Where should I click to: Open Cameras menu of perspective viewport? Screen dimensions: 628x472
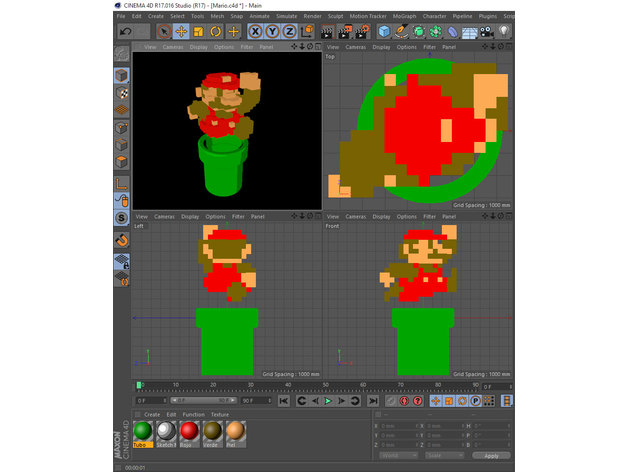[173, 47]
